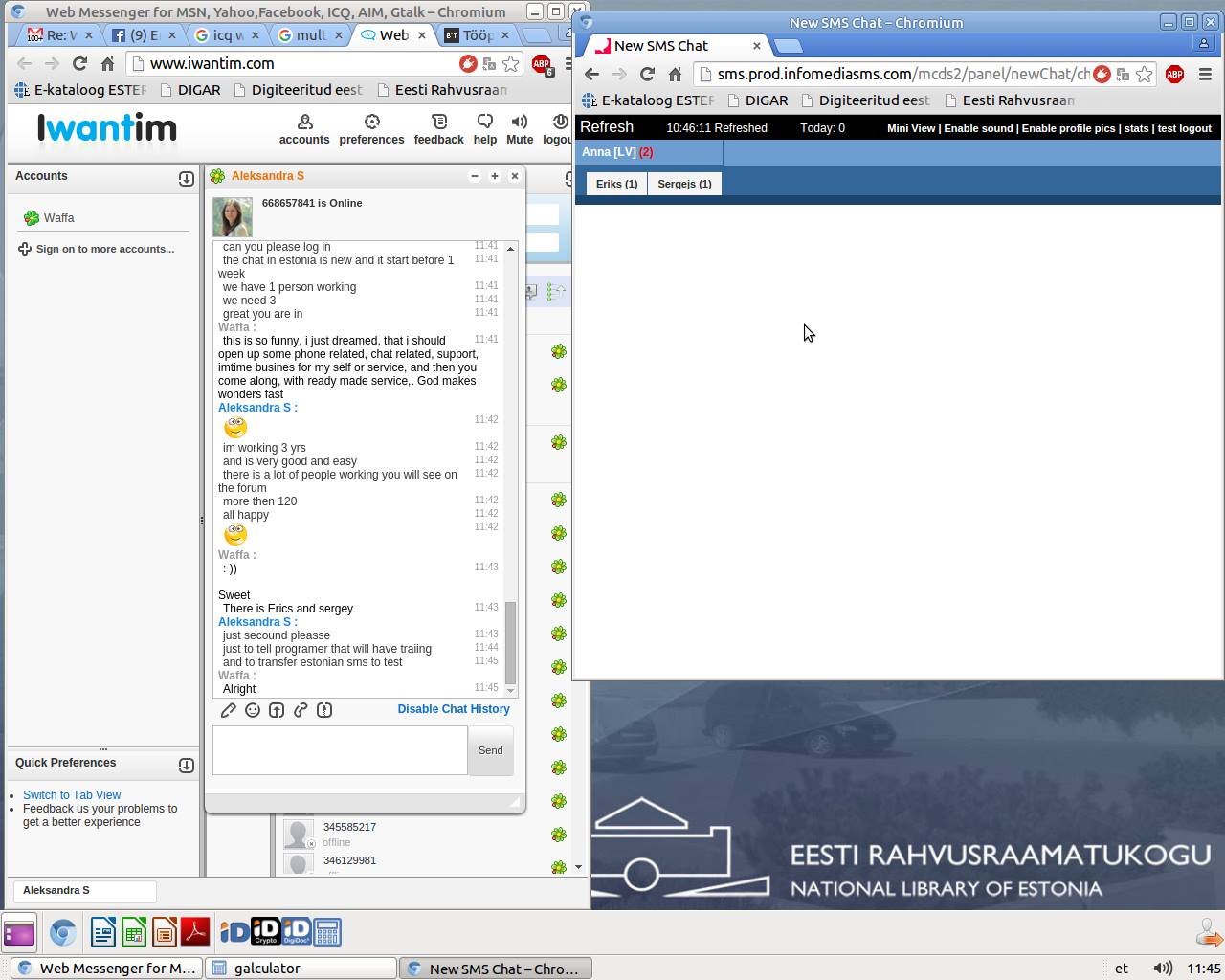Screen dimensions: 1225x980
Task: Select contact 345585217 in the contact list
Action: tap(349, 827)
